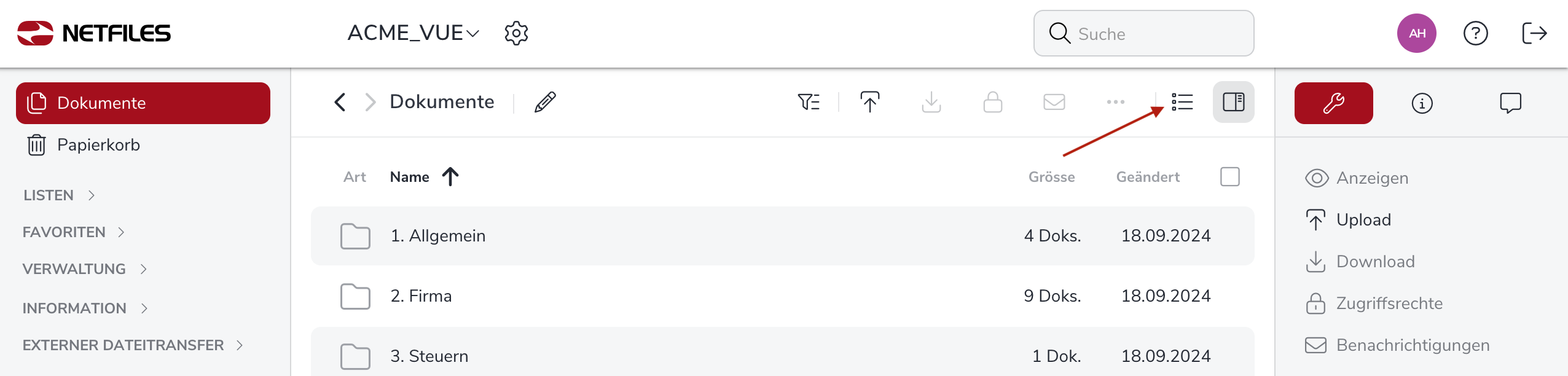The width and height of the screenshot is (1568, 376).
Task: Click the upload arrow toolbar icon
Action: pos(869,102)
